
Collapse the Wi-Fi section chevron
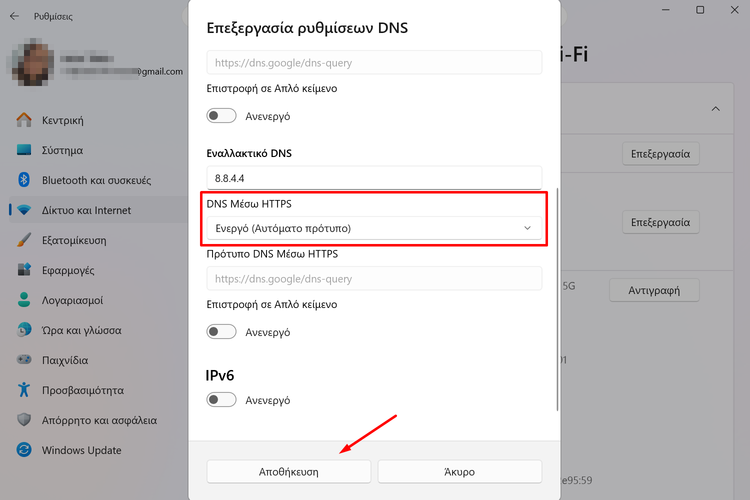(x=716, y=108)
